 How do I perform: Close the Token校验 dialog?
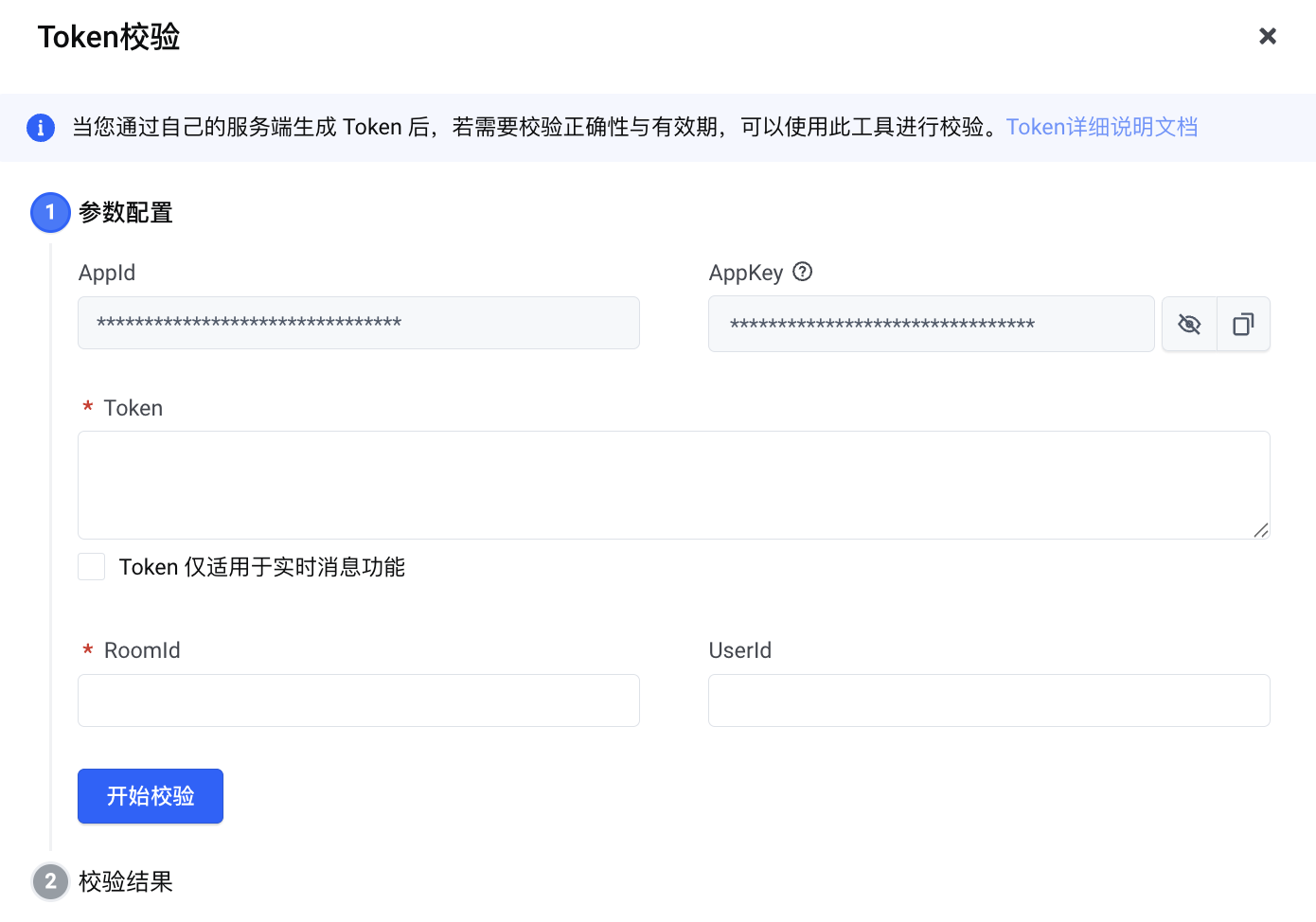1267,36
